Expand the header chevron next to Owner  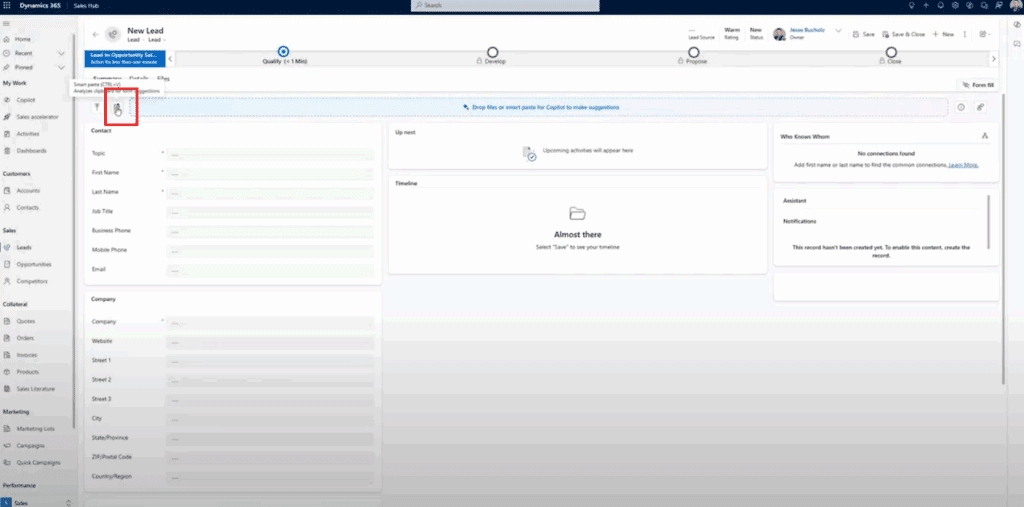(x=839, y=32)
